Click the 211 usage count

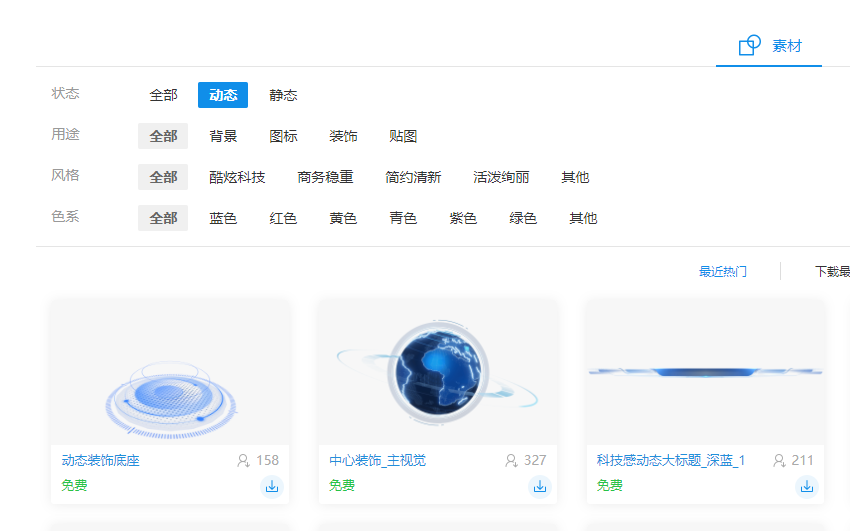[802, 461]
